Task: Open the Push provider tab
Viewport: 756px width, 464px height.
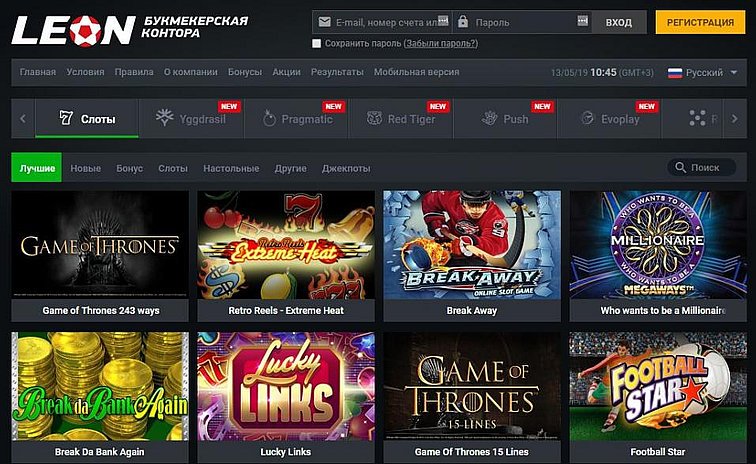Action: click(x=505, y=118)
